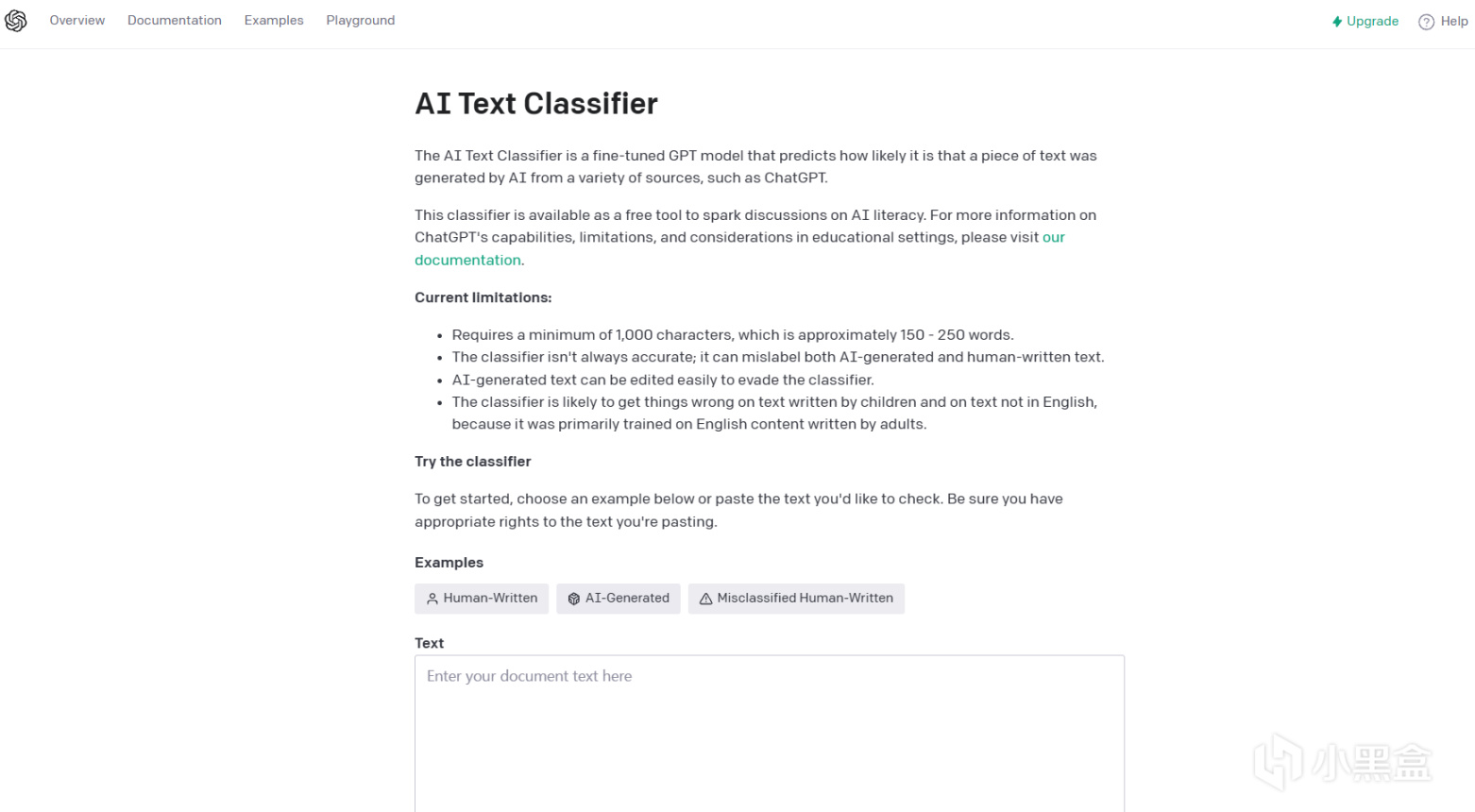This screenshot has height=812, width=1475.
Task: Open the Overview nav item
Action: (x=77, y=21)
